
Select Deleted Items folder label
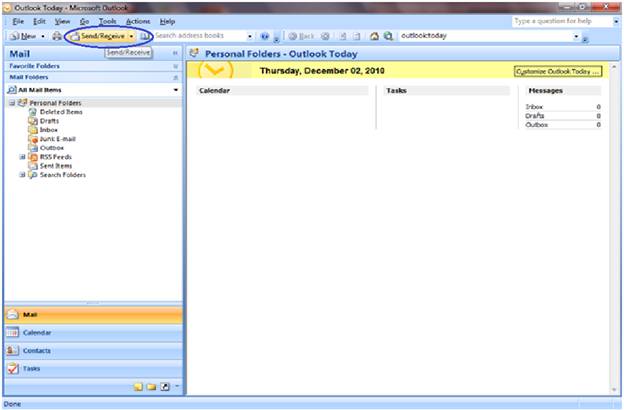61,112
